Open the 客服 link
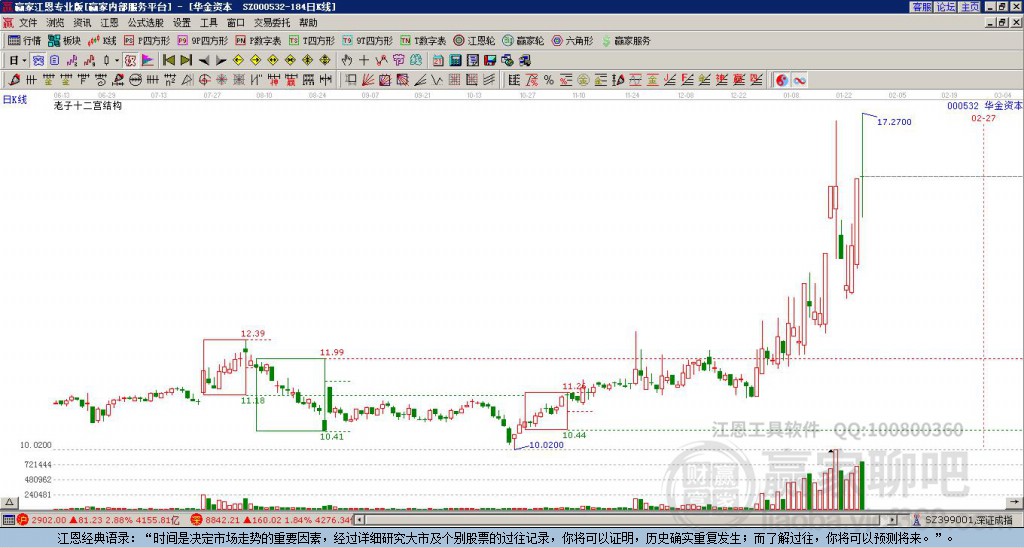This screenshot has width=1024, height=548. [x=922, y=7]
